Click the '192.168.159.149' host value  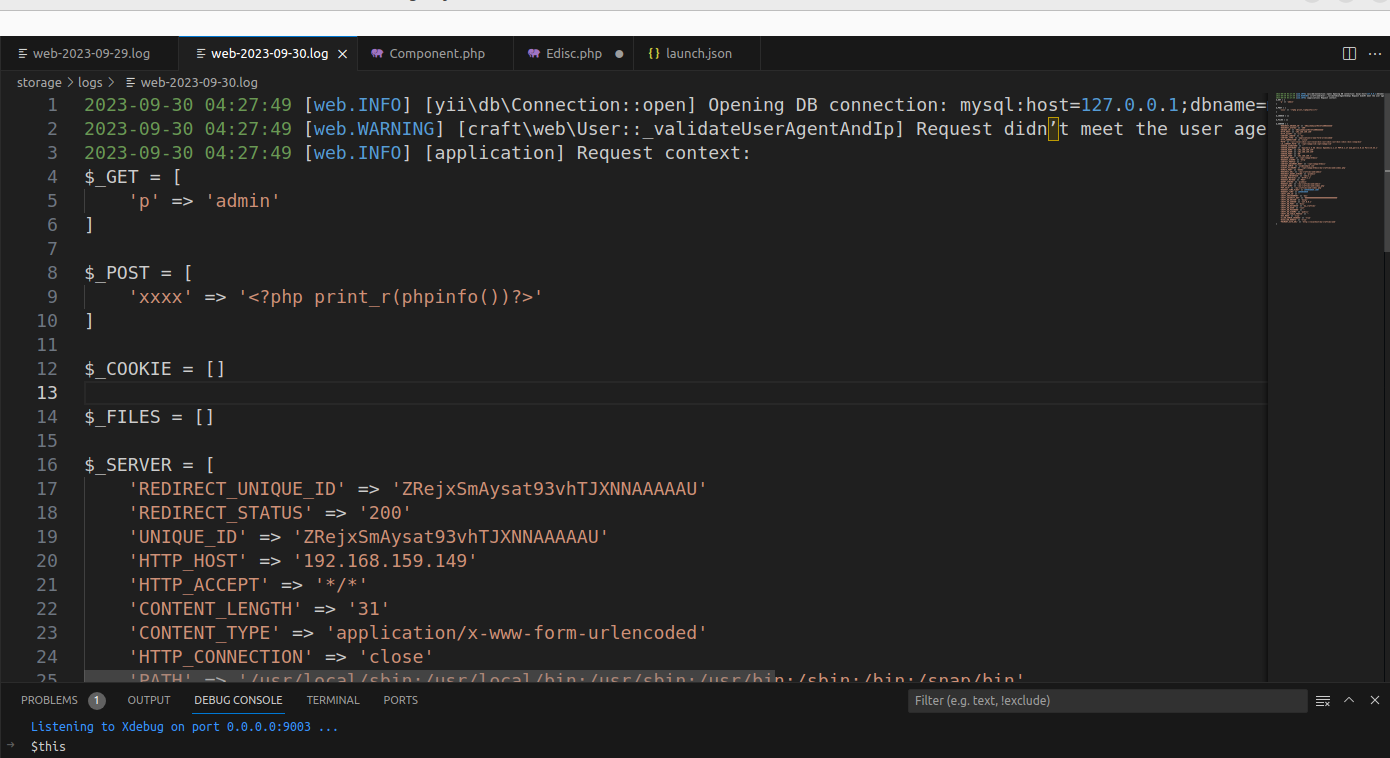coord(385,561)
